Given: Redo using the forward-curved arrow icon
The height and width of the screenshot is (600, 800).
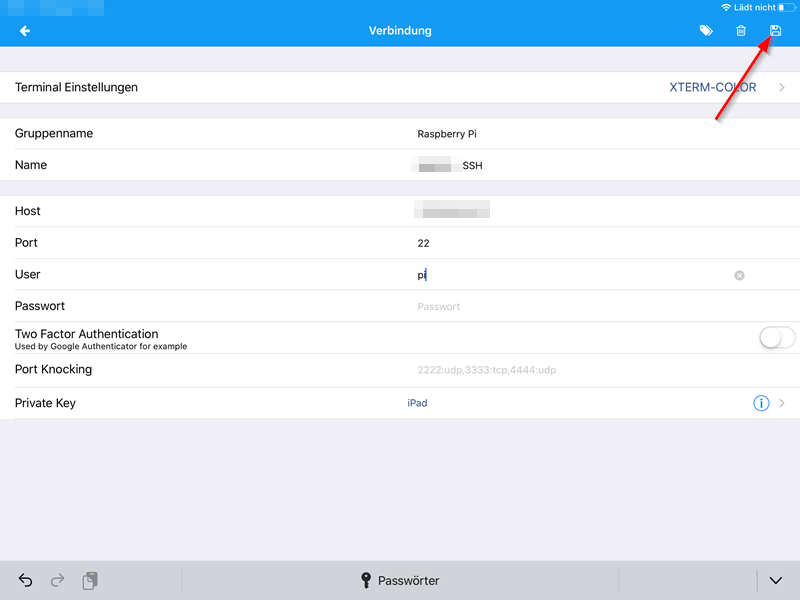Looking at the screenshot, I should 57,580.
